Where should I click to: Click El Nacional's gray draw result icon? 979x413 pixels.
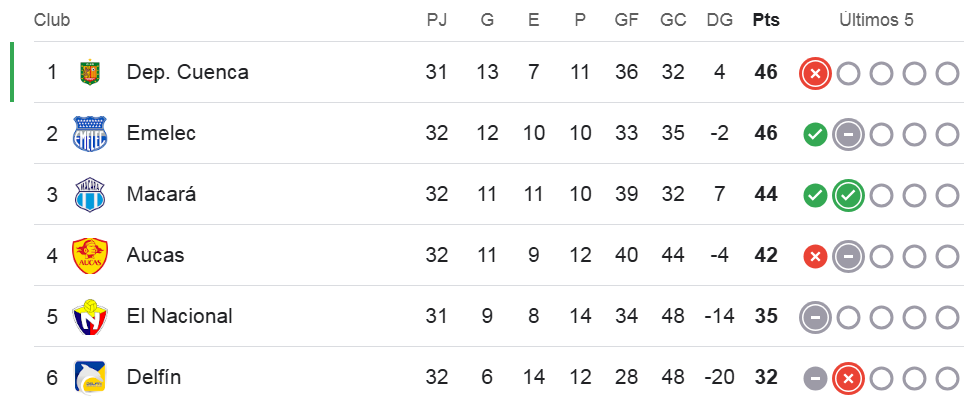point(816,317)
